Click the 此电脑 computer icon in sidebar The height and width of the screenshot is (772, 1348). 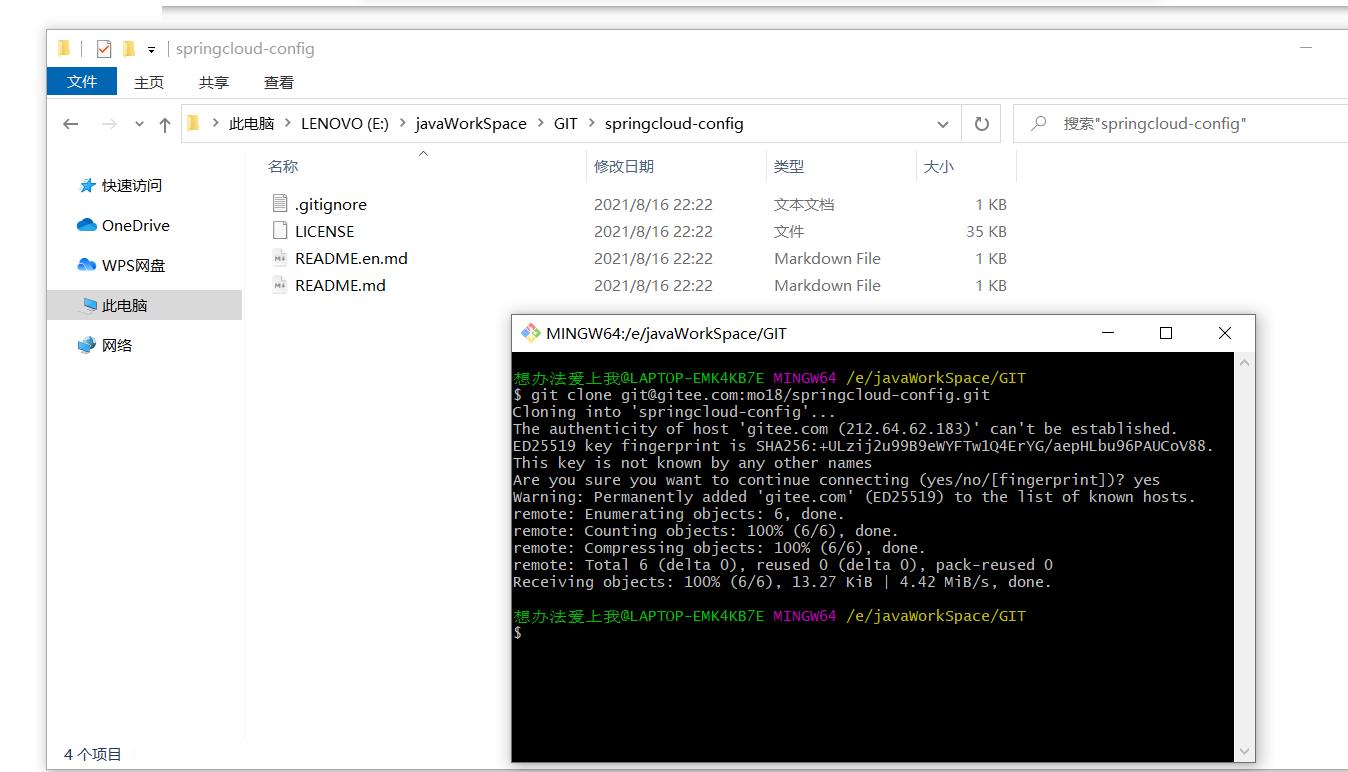(89, 305)
